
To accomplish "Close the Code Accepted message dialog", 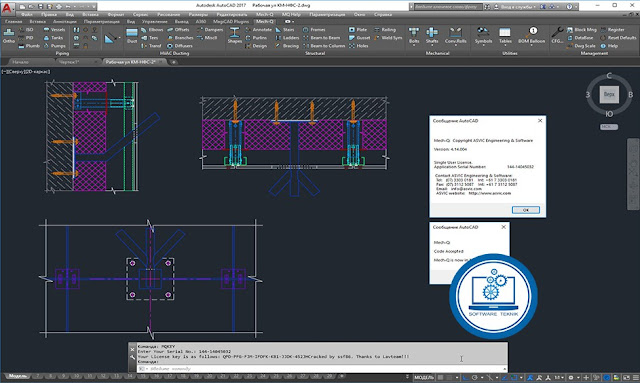I will 503,227.
